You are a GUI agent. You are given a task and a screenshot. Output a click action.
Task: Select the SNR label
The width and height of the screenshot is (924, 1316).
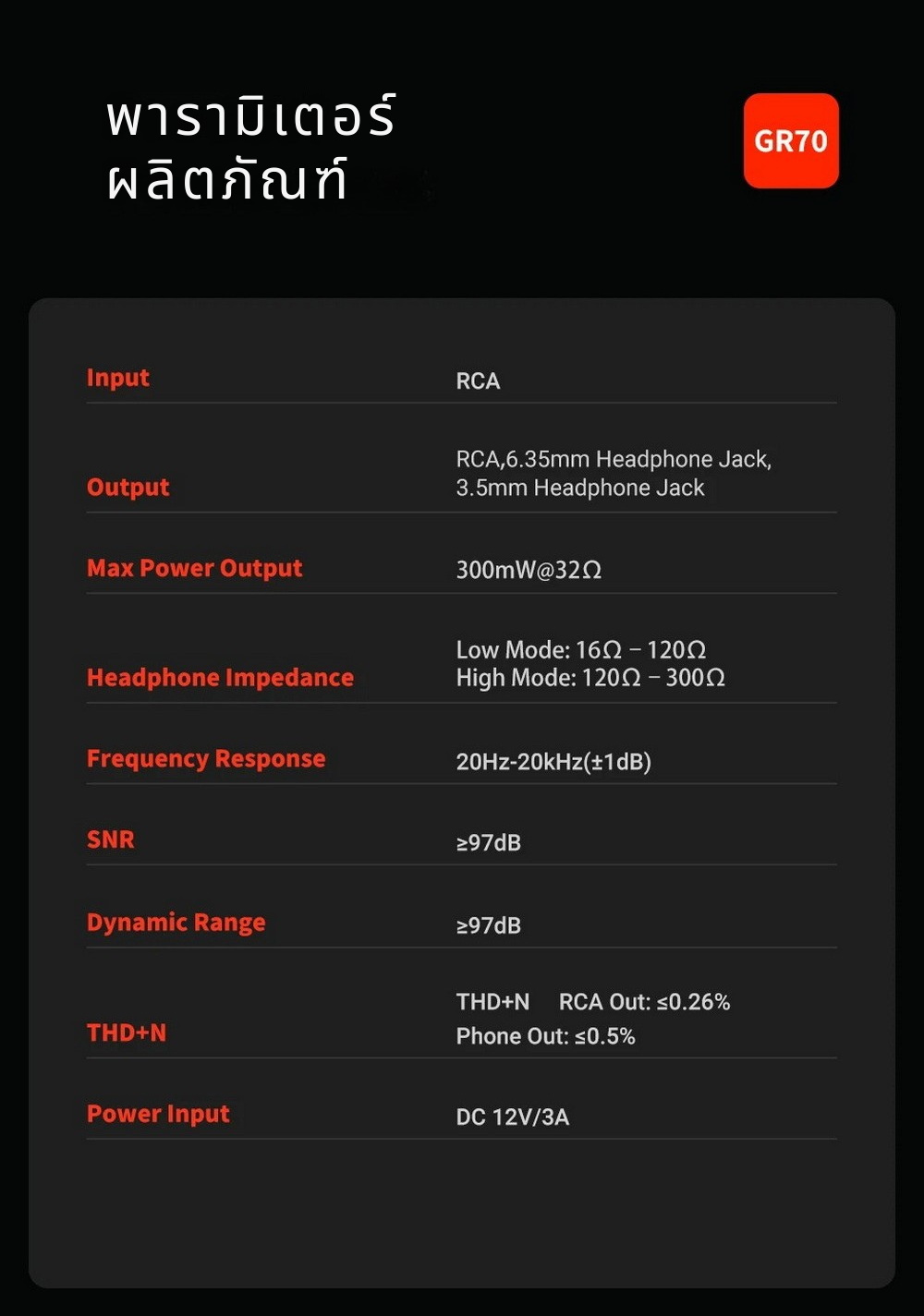pyautogui.click(x=111, y=839)
